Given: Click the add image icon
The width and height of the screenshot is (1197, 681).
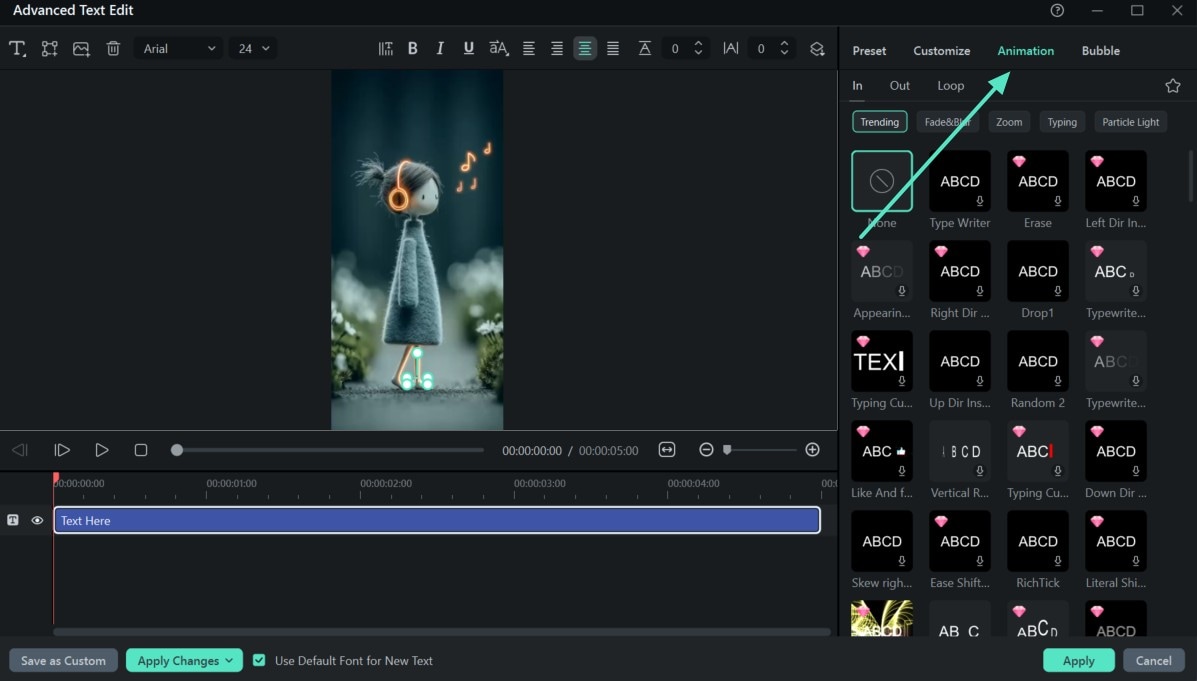Looking at the screenshot, I should click(x=81, y=49).
